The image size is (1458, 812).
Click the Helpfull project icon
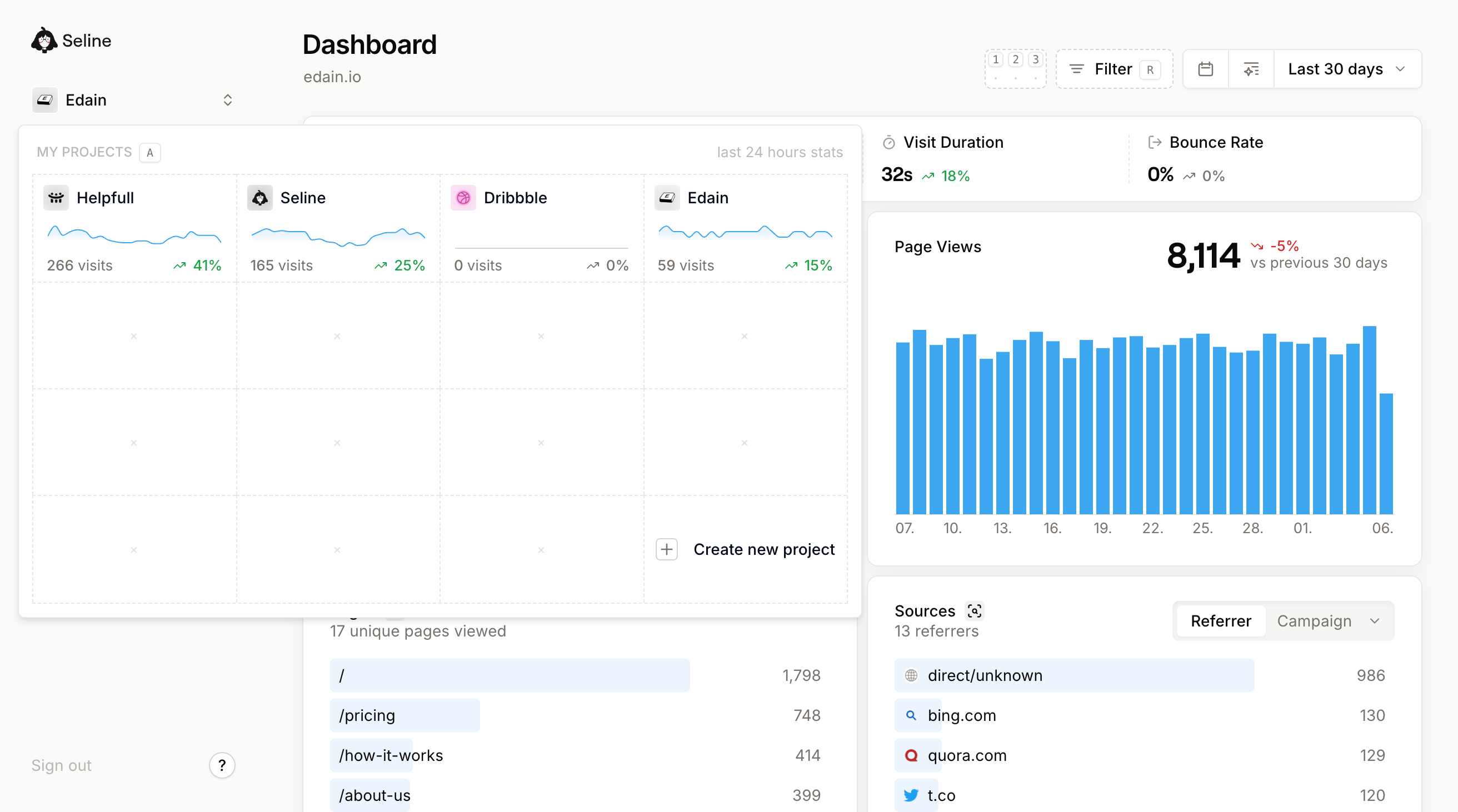coord(56,198)
